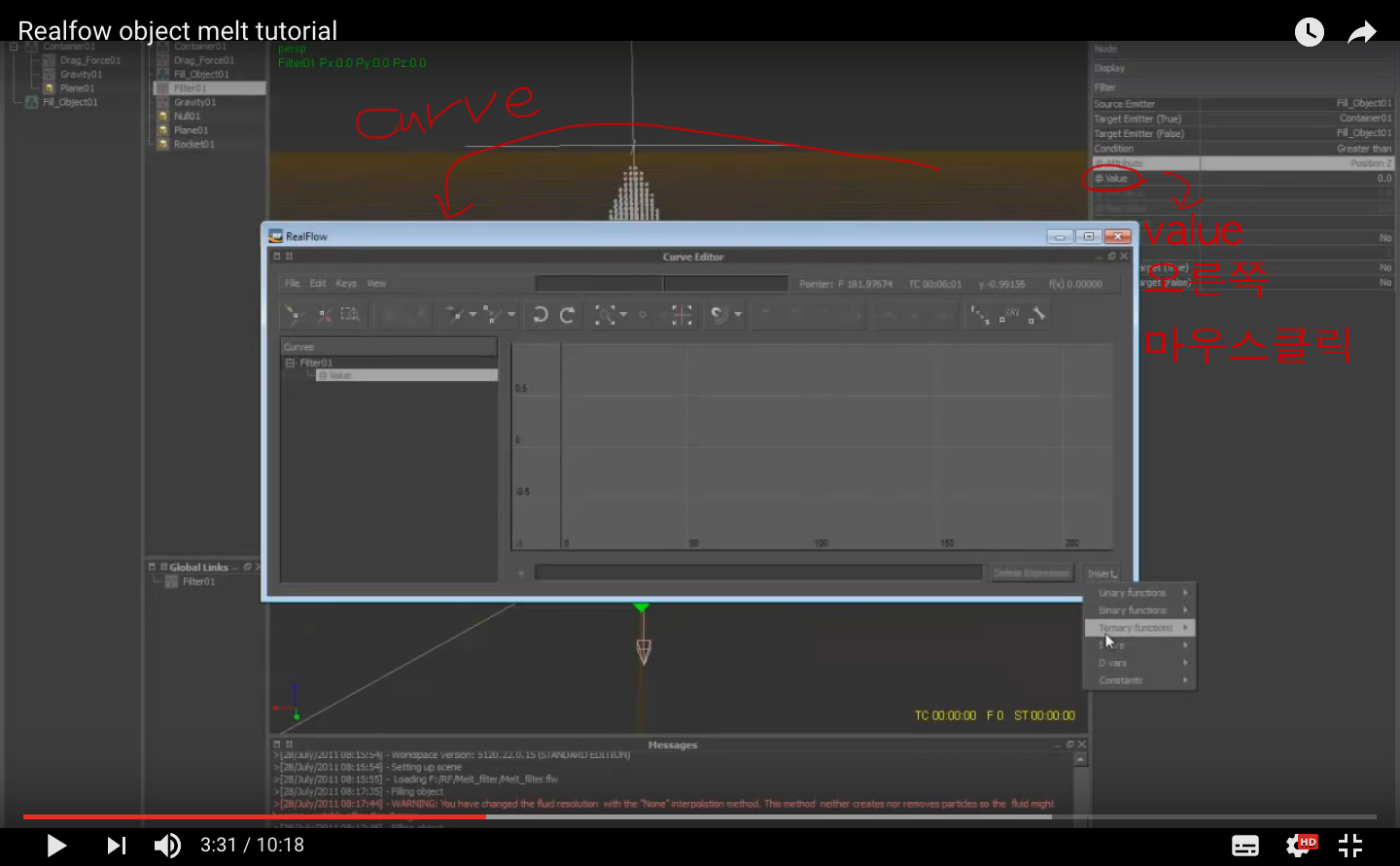The image size is (1400, 866).
Task: Select Fill_Object01 in the left tree
Action: [70, 102]
